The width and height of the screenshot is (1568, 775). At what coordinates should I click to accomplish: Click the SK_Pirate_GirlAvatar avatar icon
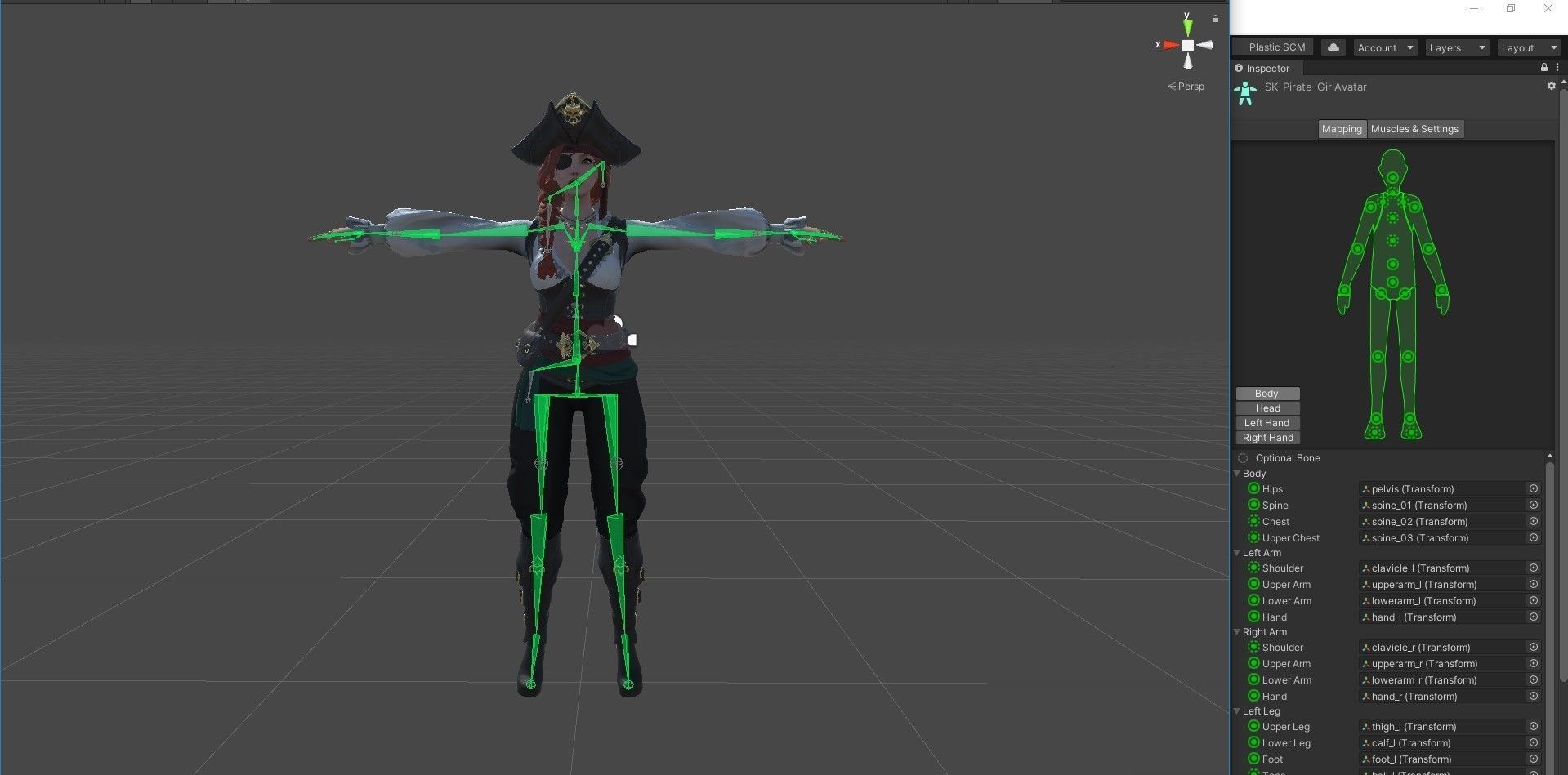pos(1245,93)
